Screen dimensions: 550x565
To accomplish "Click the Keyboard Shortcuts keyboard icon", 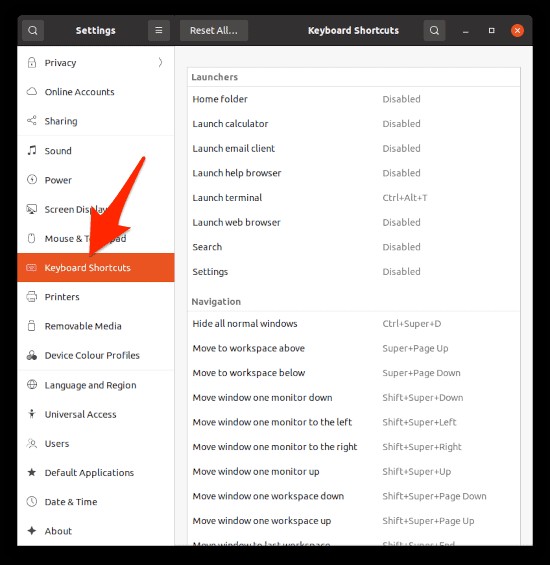I will click(x=32, y=267).
